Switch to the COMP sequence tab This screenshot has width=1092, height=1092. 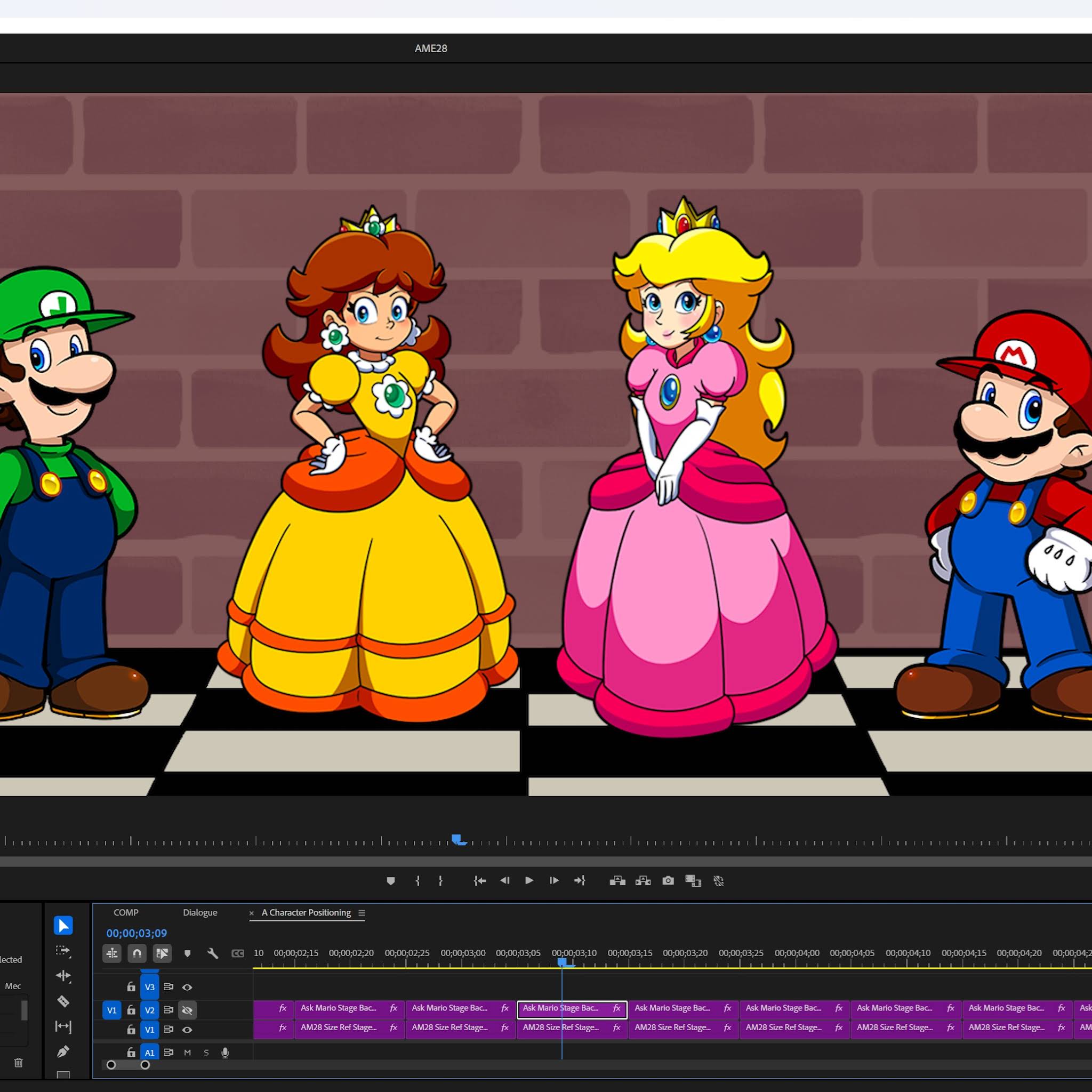click(x=125, y=913)
